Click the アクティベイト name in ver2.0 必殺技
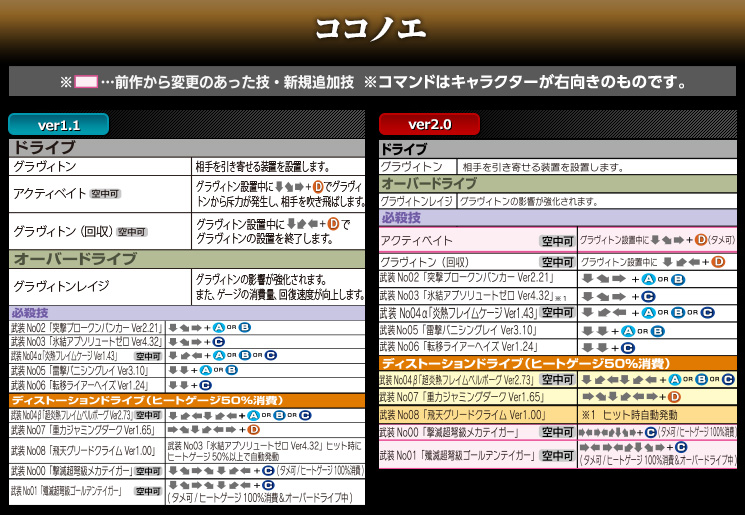The height and width of the screenshot is (515, 745). tap(416, 241)
